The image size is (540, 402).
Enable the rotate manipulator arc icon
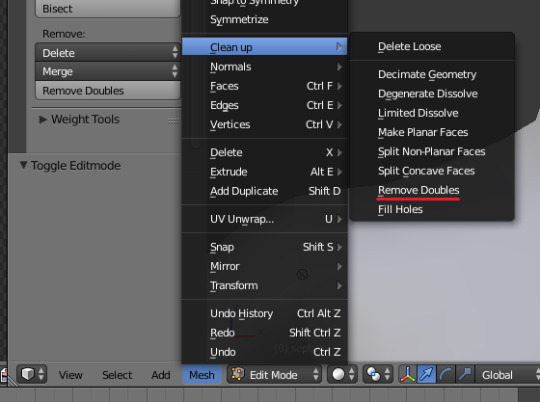pos(445,374)
